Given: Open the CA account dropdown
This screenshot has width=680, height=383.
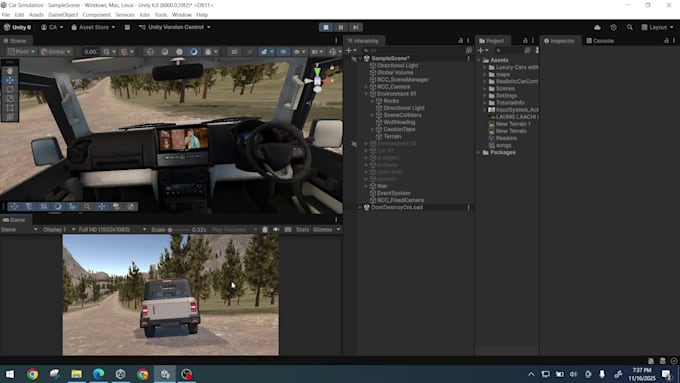Looking at the screenshot, I should (x=52, y=27).
